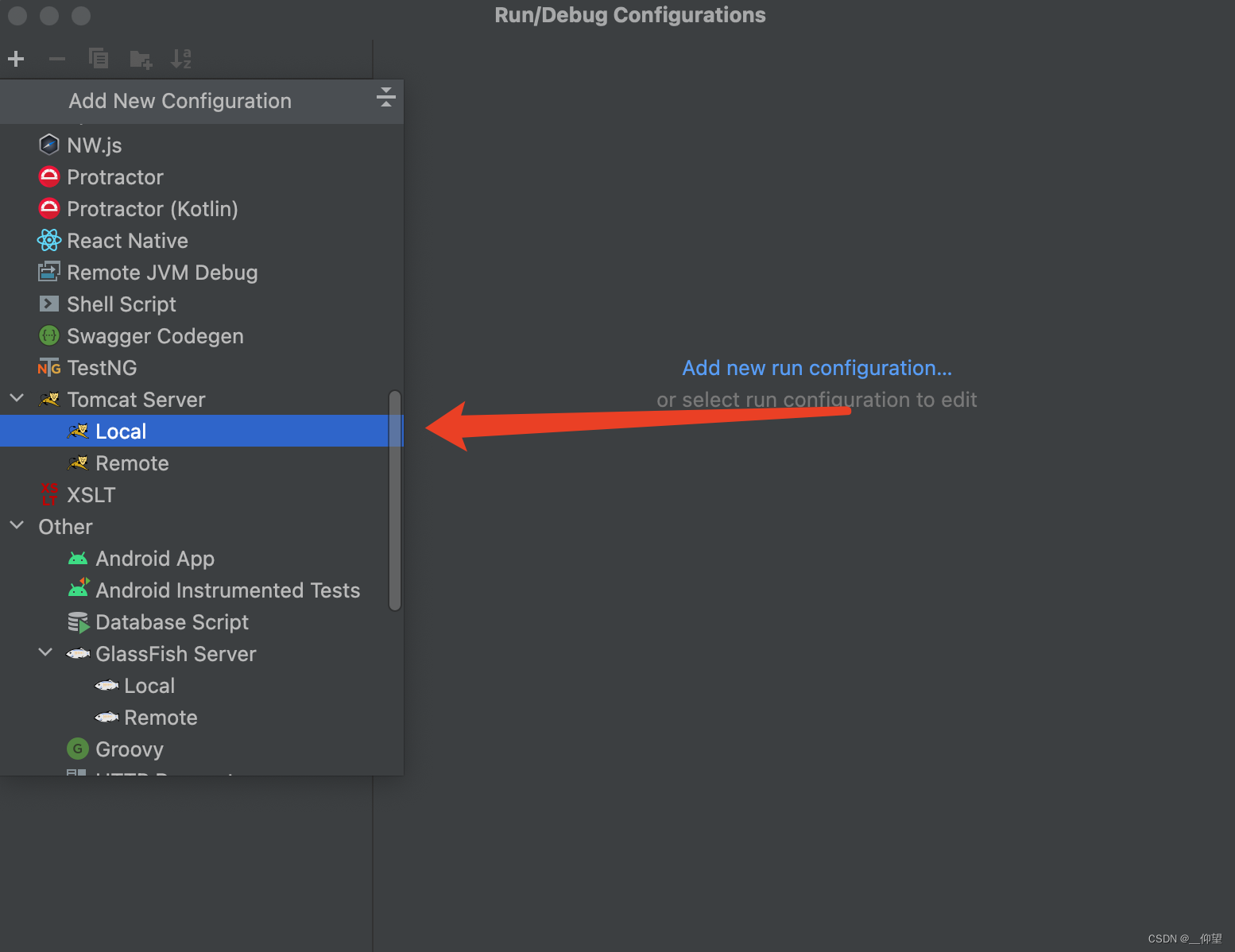Click the green Swagger Codegen icon
1235x952 pixels.
coord(49,335)
